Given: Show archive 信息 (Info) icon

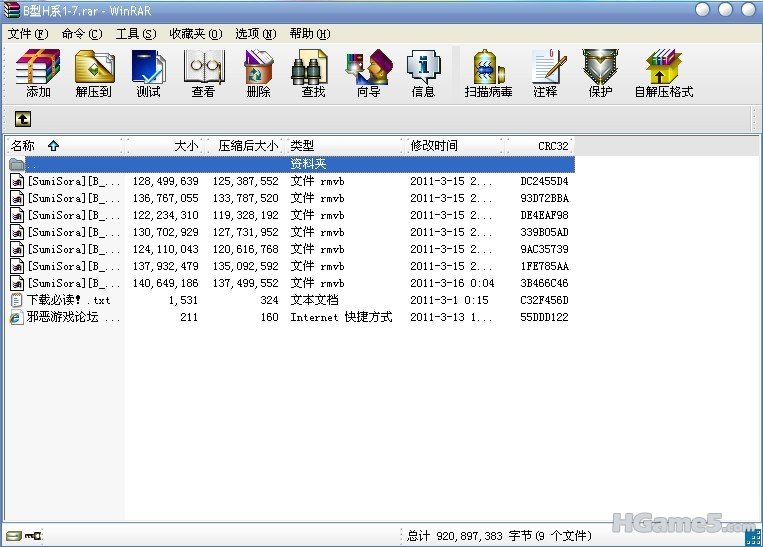Looking at the screenshot, I should click(423, 73).
